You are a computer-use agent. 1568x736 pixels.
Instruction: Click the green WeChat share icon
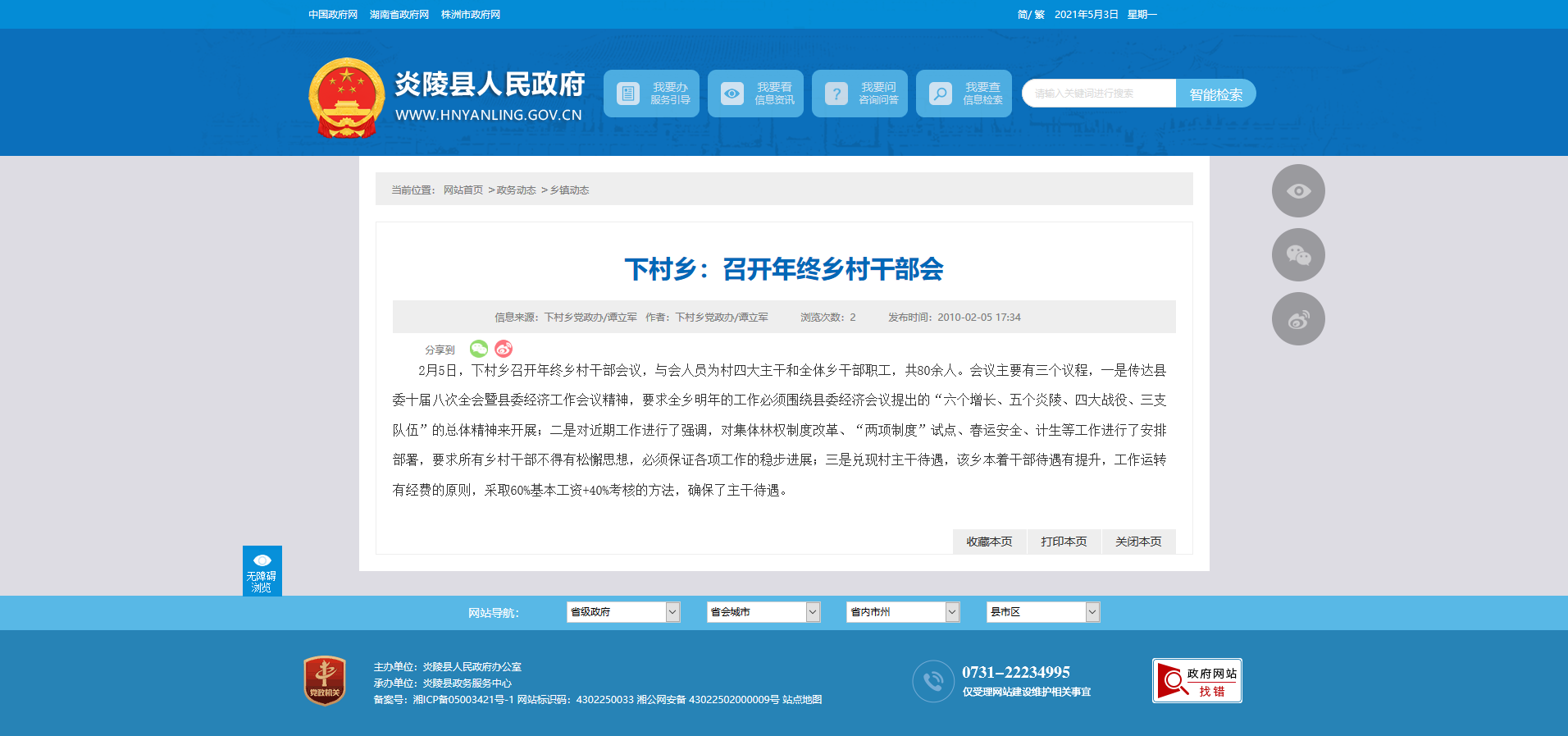[x=479, y=349]
